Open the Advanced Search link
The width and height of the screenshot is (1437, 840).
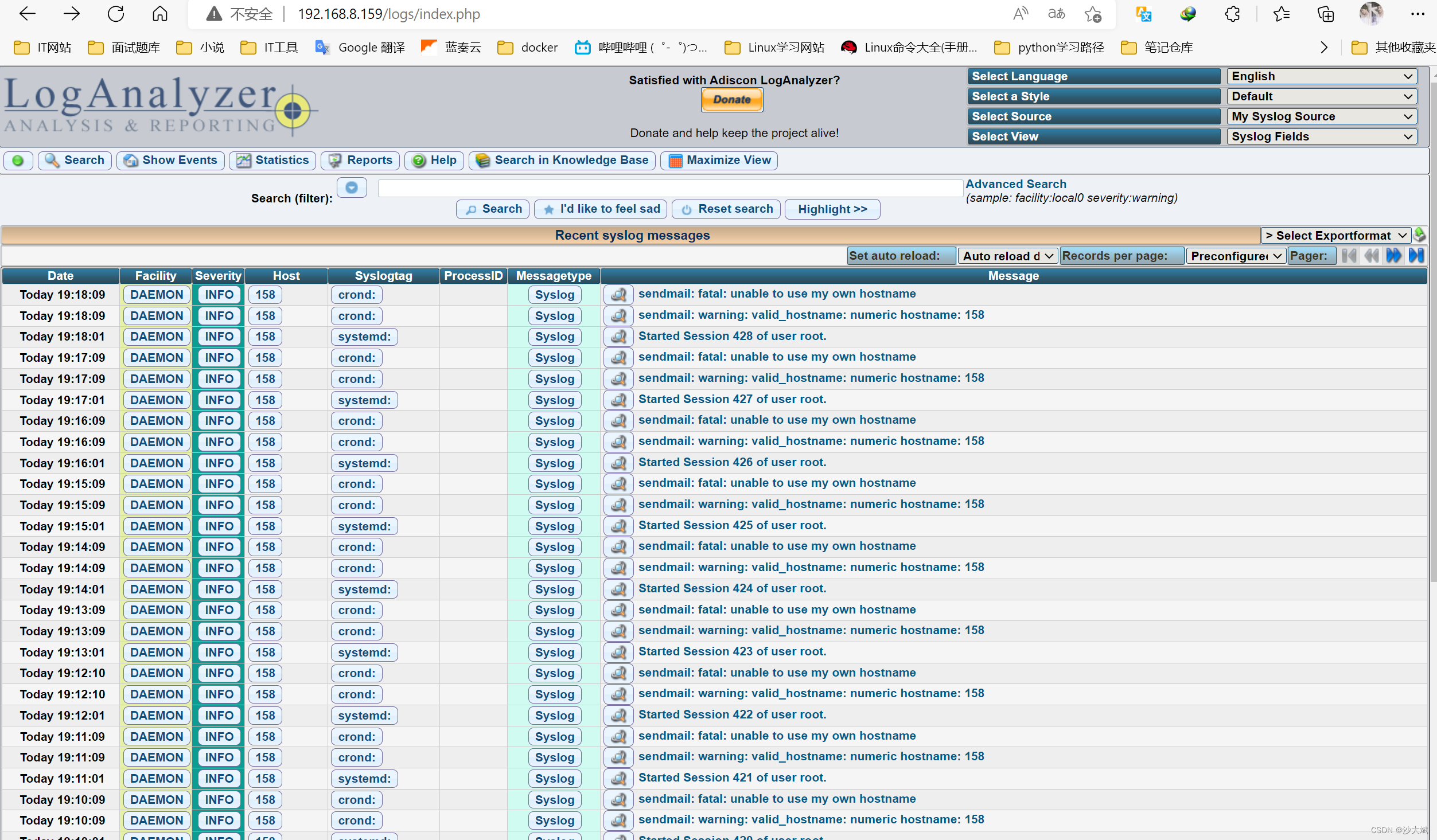coord(1015,184)
